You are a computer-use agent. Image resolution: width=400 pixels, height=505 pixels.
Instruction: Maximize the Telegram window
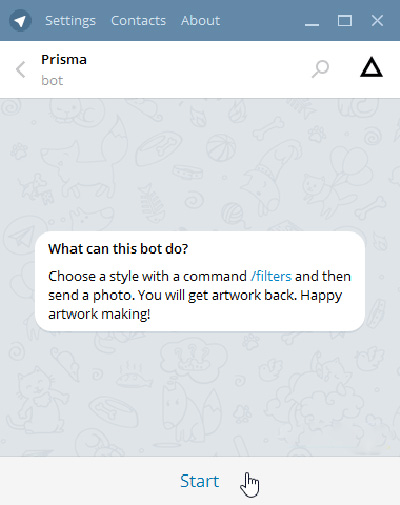345,21
